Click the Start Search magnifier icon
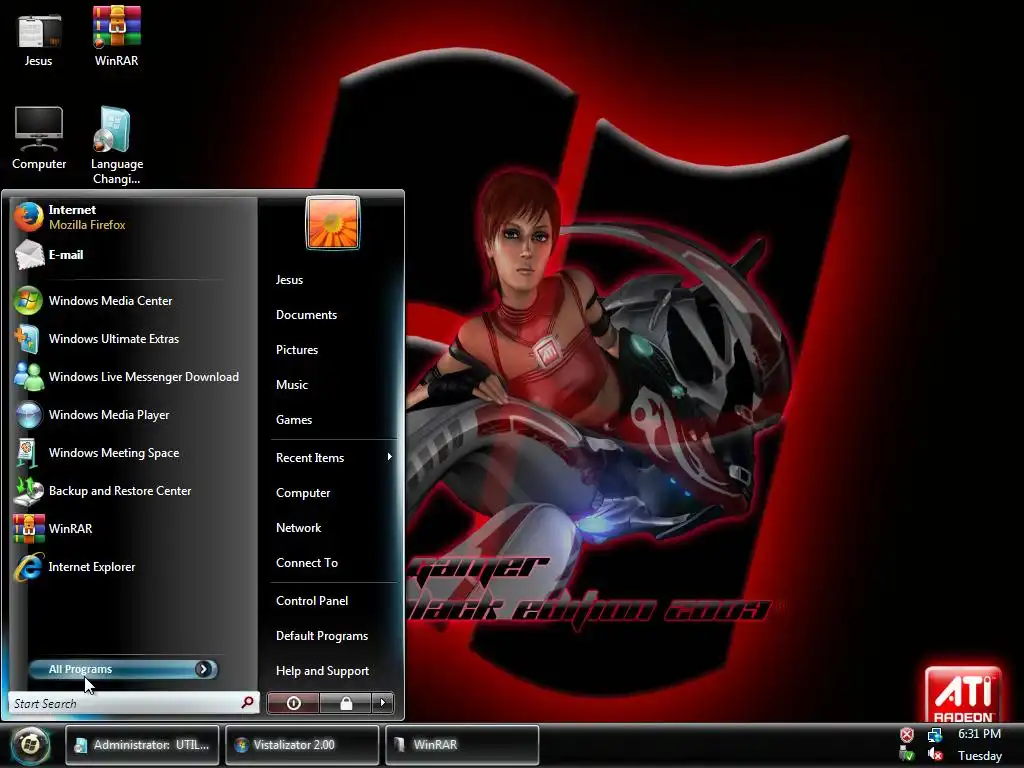Viewport: 1024px width, 768px height. point(248,703)
